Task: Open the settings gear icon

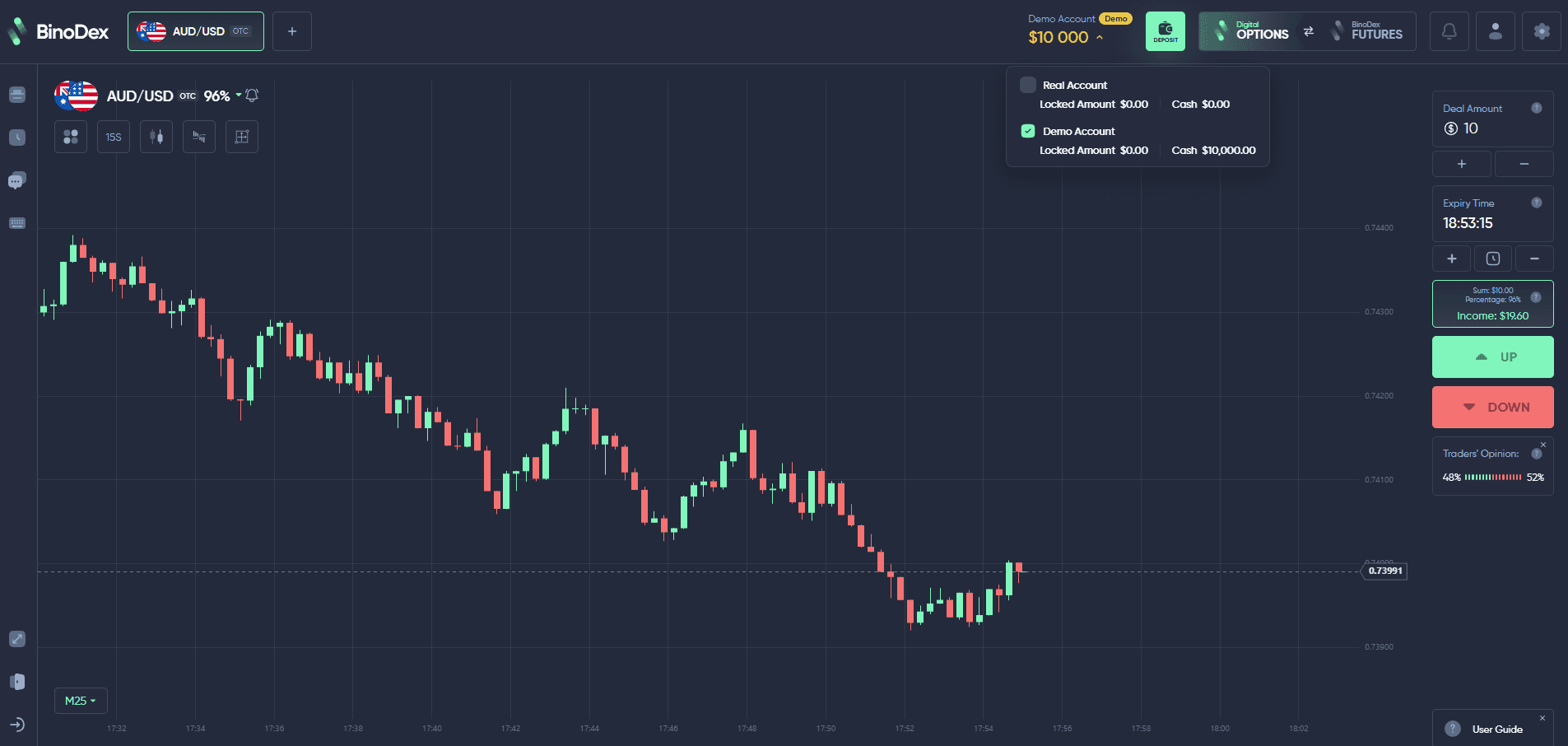Action: coord(1541,31)
